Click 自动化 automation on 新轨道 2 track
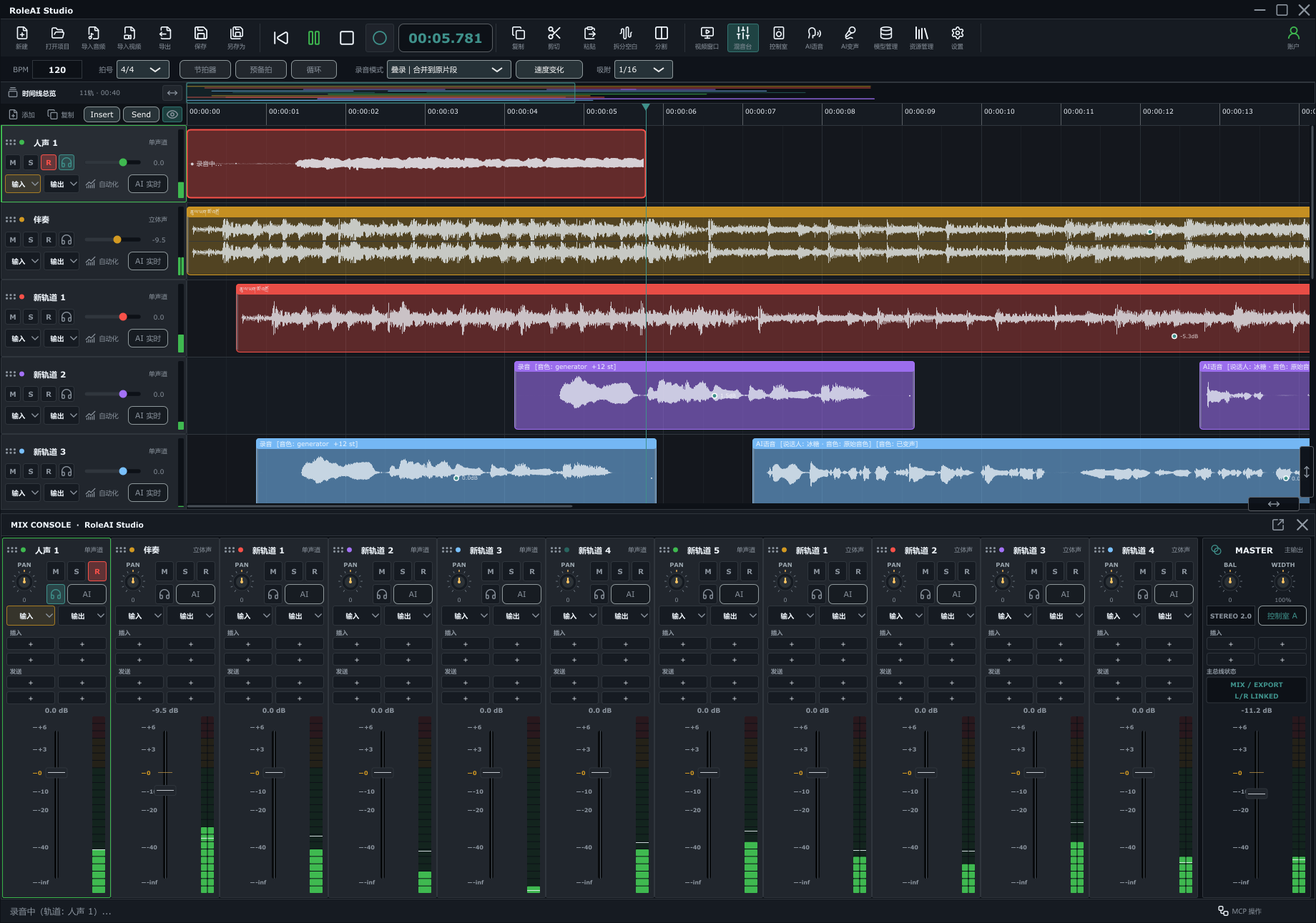Image resolution: width=1316 pixels, height=923 pixels. click(102, 415)
